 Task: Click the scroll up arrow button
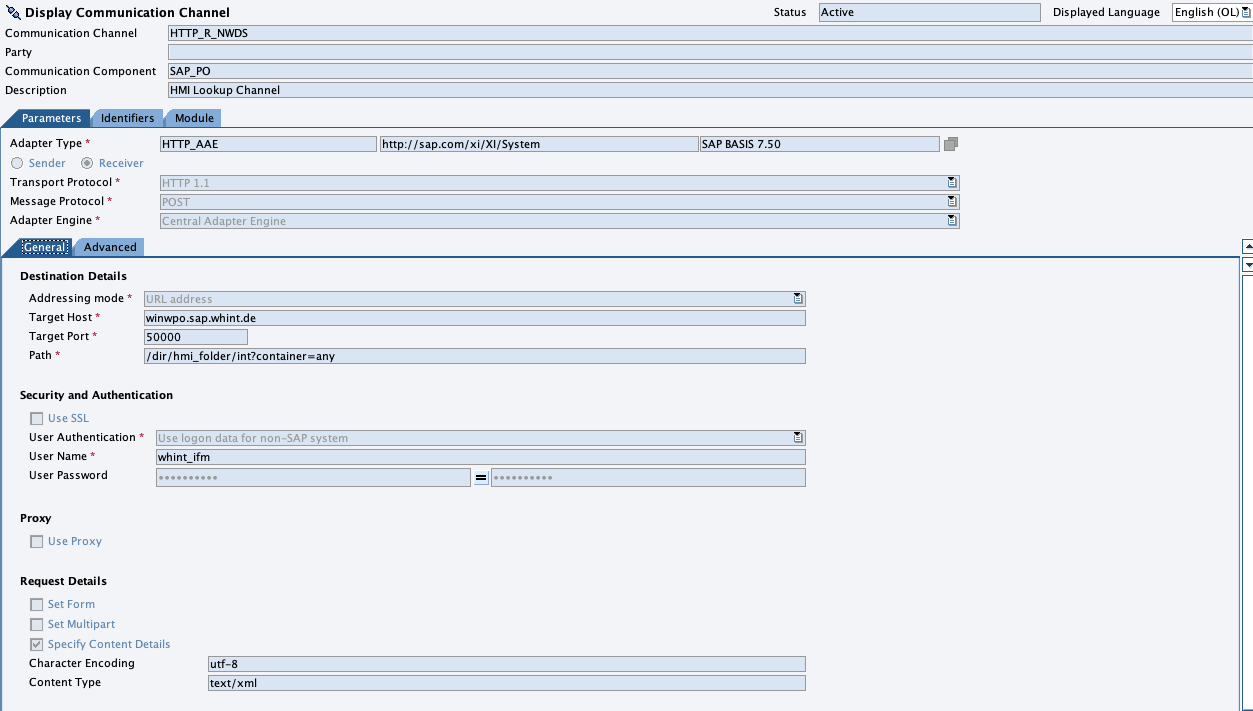click(x=1247, y=246)
